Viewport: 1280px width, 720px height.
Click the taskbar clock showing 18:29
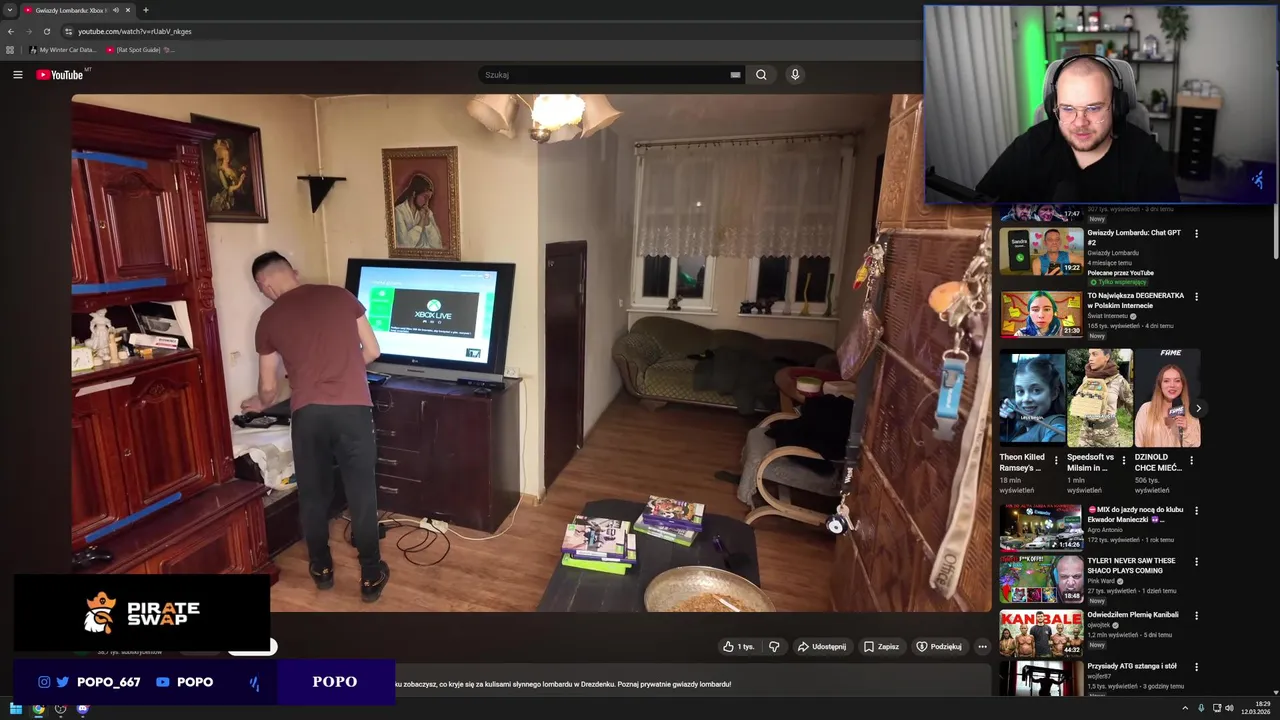click(1257, 708)
